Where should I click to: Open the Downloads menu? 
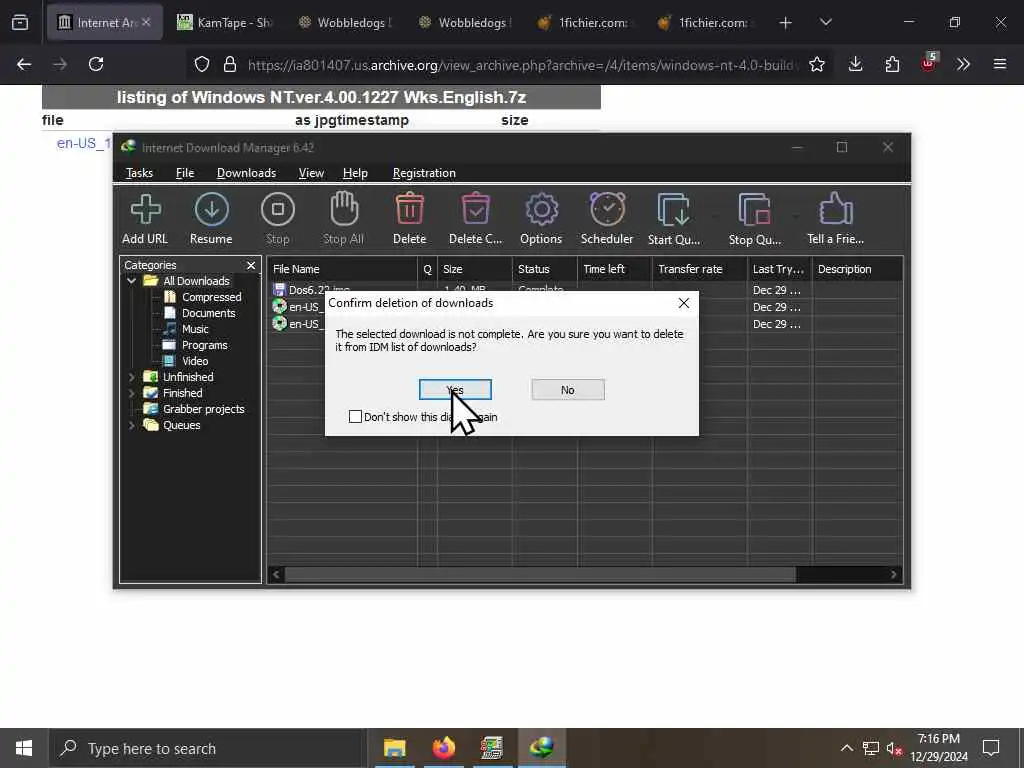[x=246, y=173]
